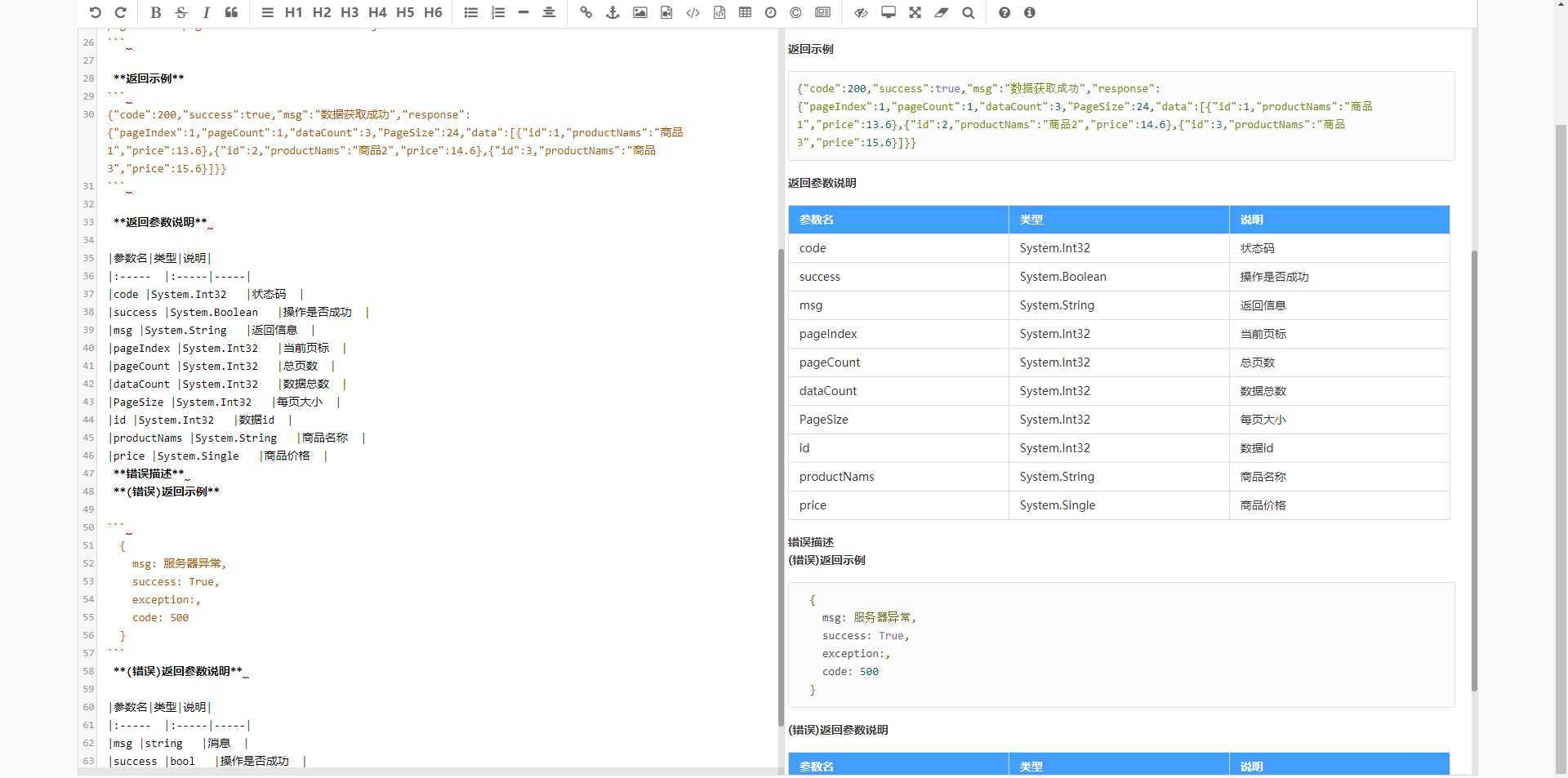This screenshot has height=778, width=1568.
Task: Open the help question mark icon
Action: coord(1004,12)
